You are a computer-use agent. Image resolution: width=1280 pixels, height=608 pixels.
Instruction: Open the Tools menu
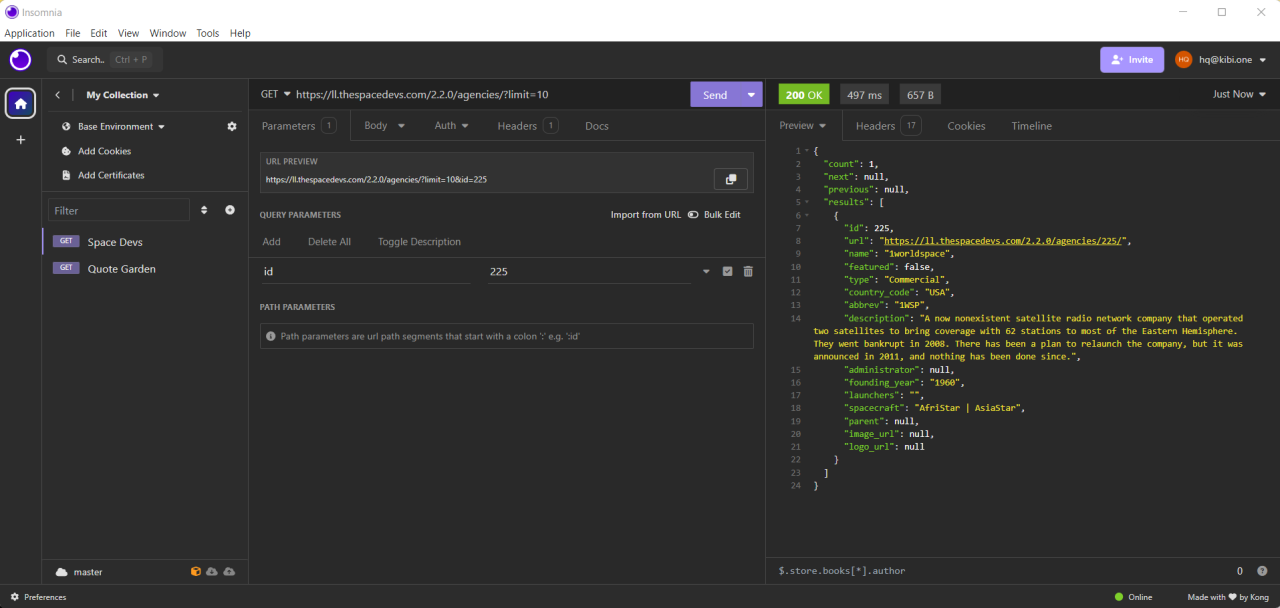[x=207, y=32]
